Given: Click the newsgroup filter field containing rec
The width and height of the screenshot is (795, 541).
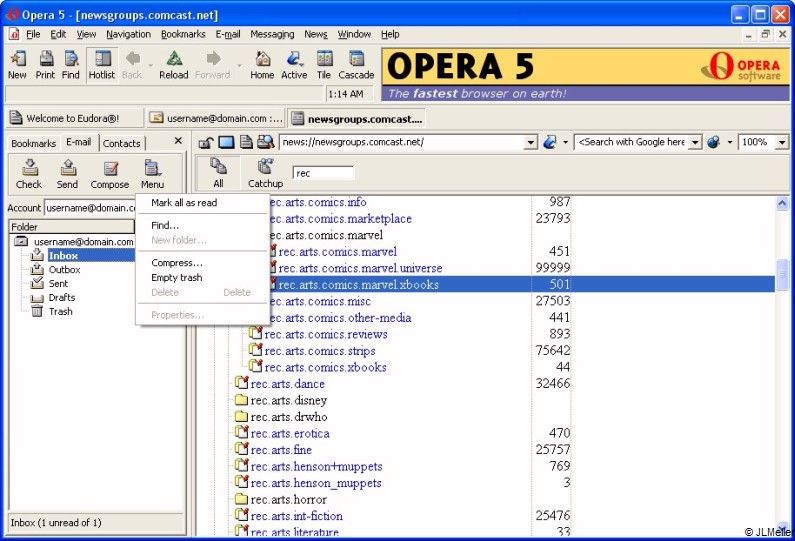Looking at the screenshot, I should (x=323, y=173).
